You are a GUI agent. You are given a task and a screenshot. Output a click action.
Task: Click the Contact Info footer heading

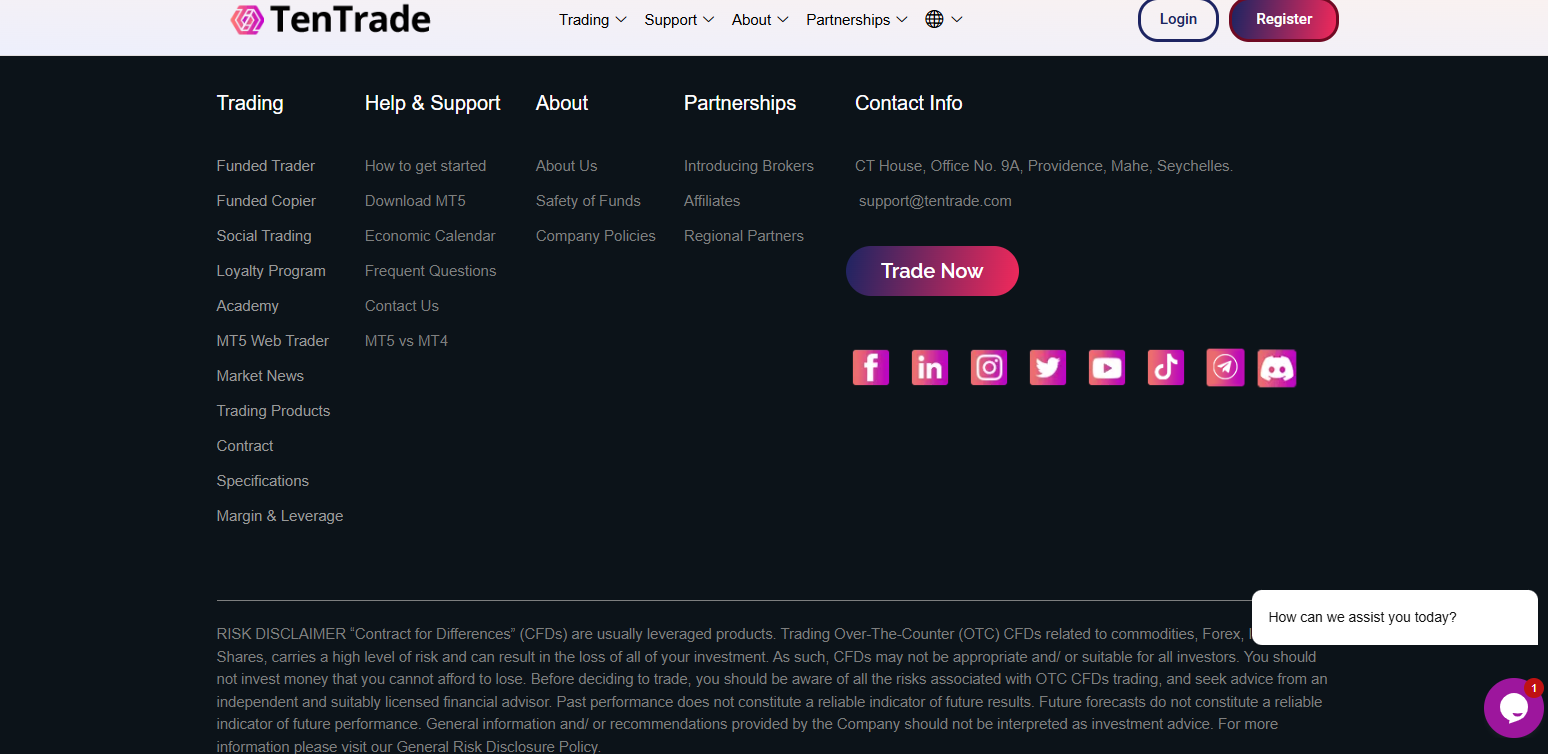tap(909, 103)
